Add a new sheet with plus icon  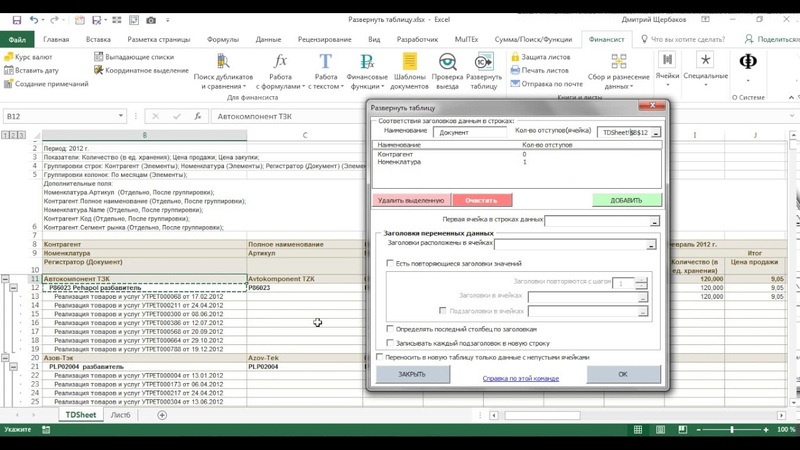[162, 414]
